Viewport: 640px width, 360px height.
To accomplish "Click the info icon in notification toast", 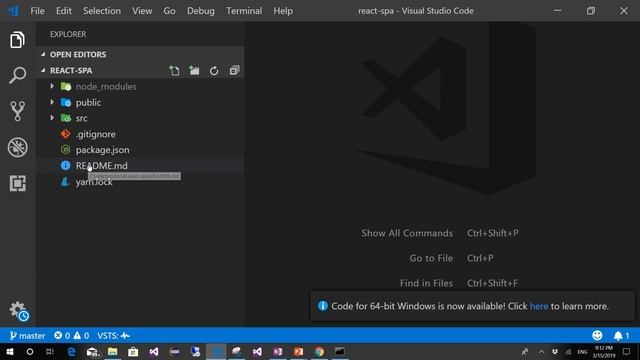I will 322,306.
